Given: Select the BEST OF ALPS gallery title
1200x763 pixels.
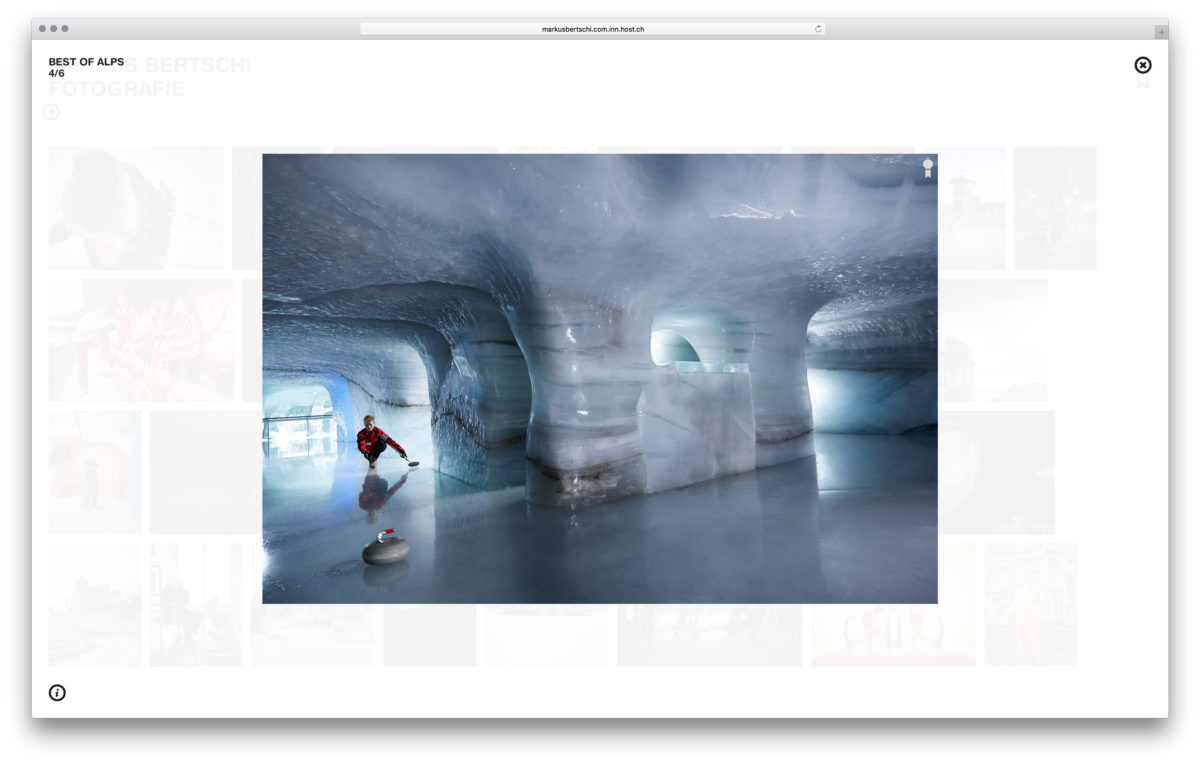Looking at the screenshot, I should point(86,62).
